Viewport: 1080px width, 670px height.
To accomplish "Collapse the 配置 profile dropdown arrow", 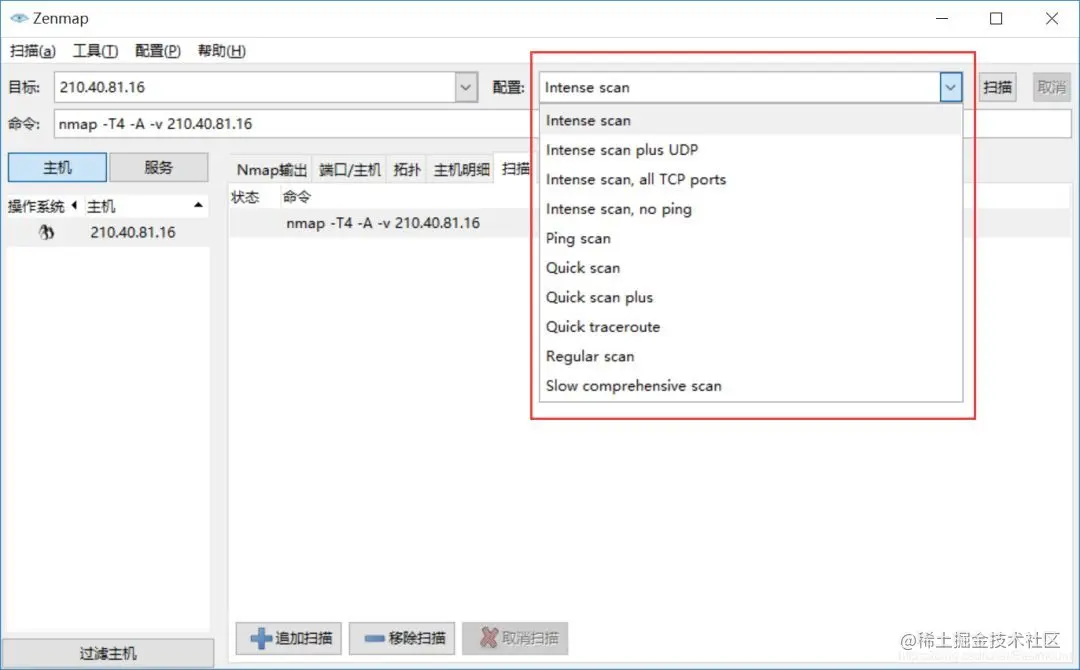I will tap(951, 87).
